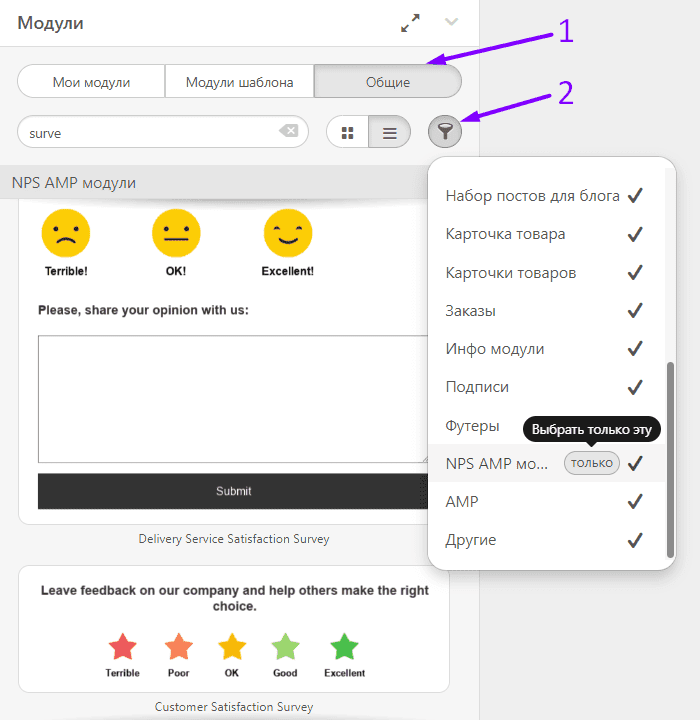Click the expand panel arrows icon
The width and height of the screenshot is (700, 720).
(x=410, y=23)
